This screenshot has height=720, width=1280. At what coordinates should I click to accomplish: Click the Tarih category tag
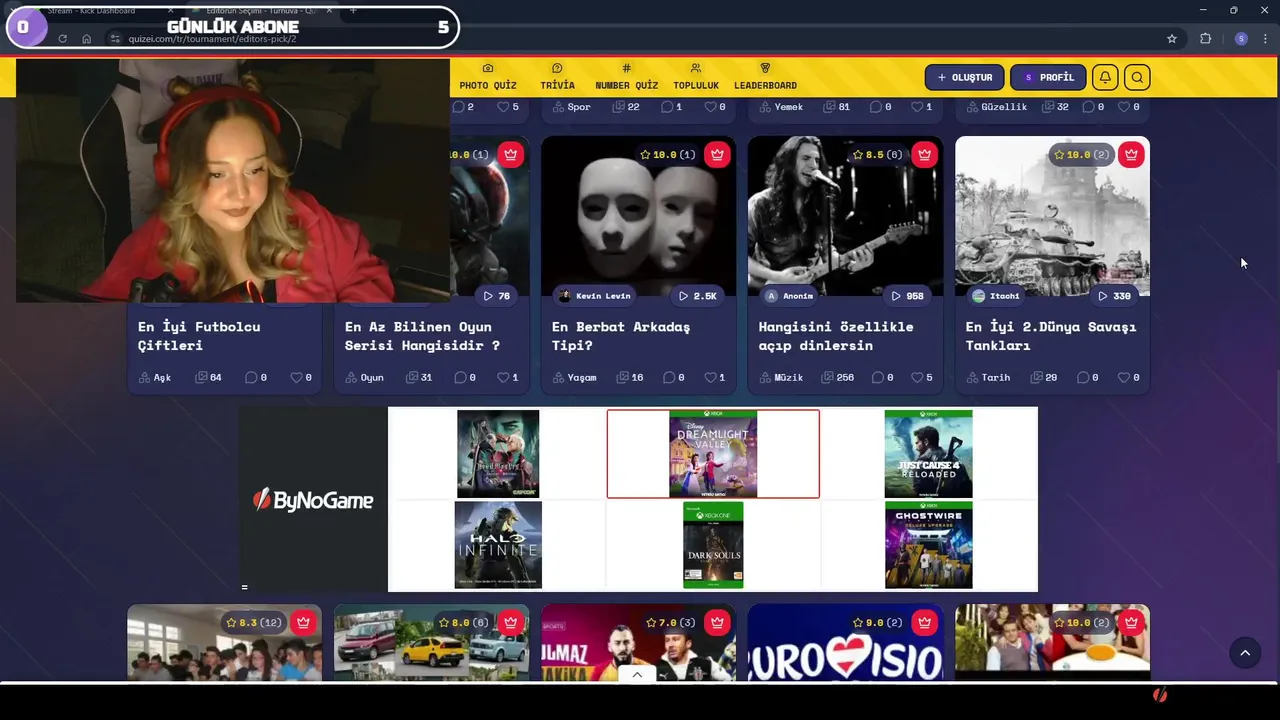point(988,377)
